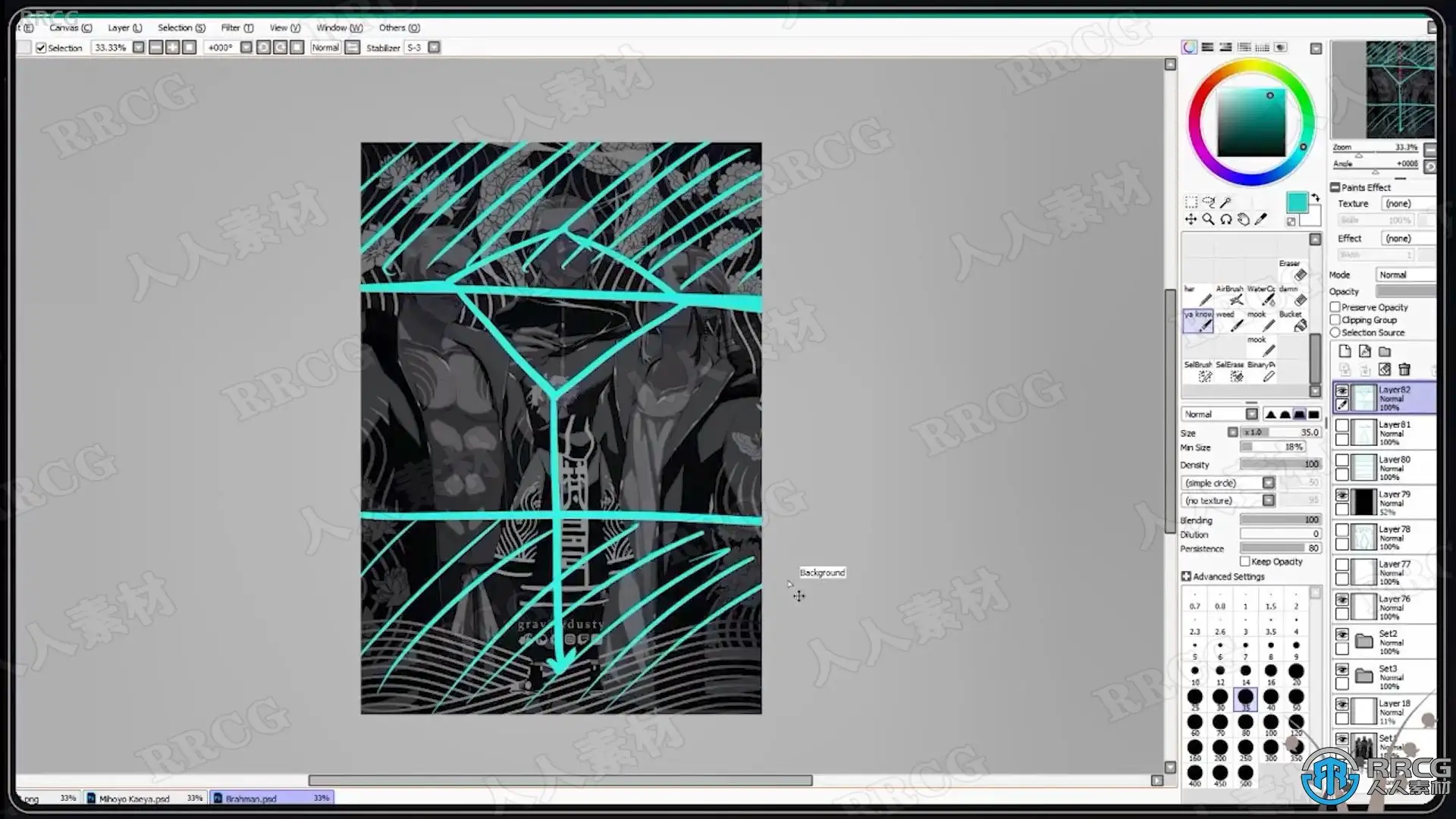This screenshot has width=1456, height=819.
Task: Open the layer Mode dropdown
Action: click(x=1405, y=275)
